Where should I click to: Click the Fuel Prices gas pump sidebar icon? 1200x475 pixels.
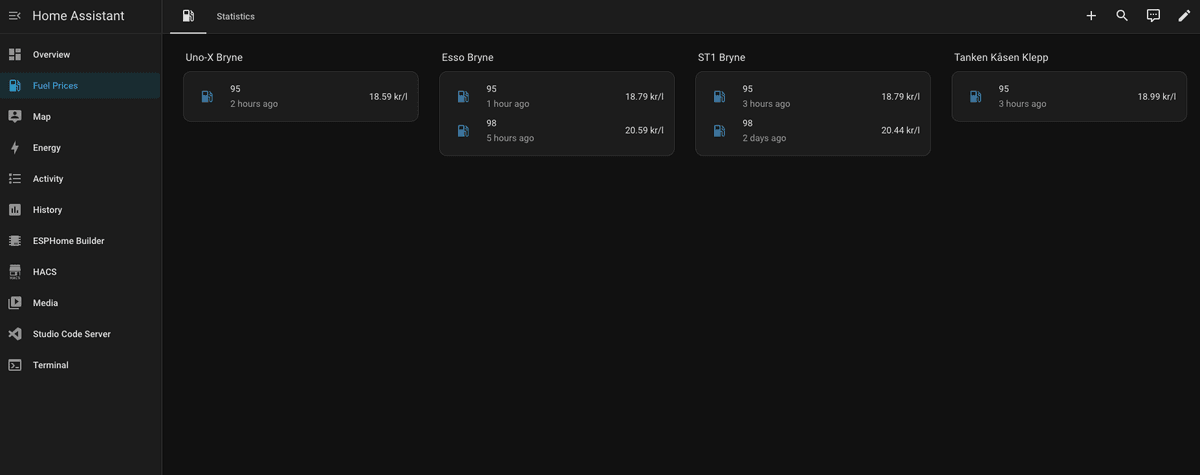click(x=15, y=85)
